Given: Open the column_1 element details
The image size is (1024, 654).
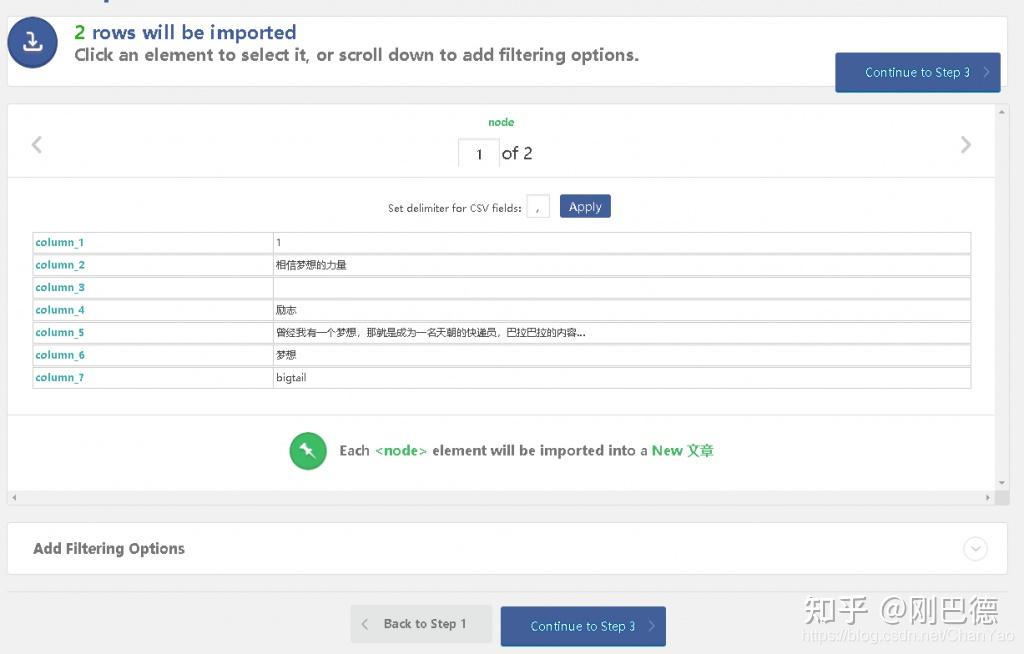Looking at the screenshot, I should [59, 242].
